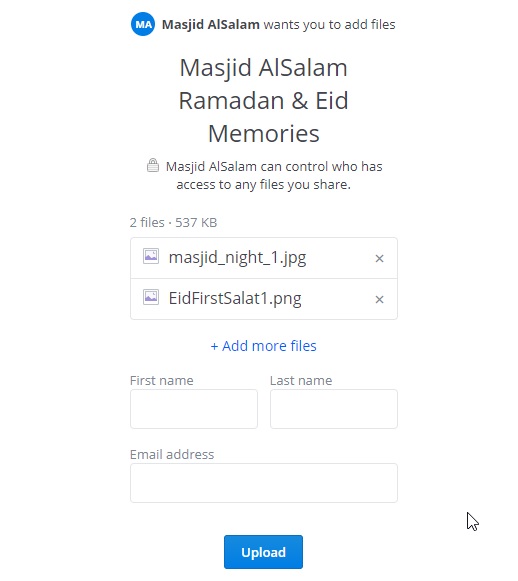Focus the Email address input field
518x581 pixels.
pyautogui.click(x=264, y=483)
